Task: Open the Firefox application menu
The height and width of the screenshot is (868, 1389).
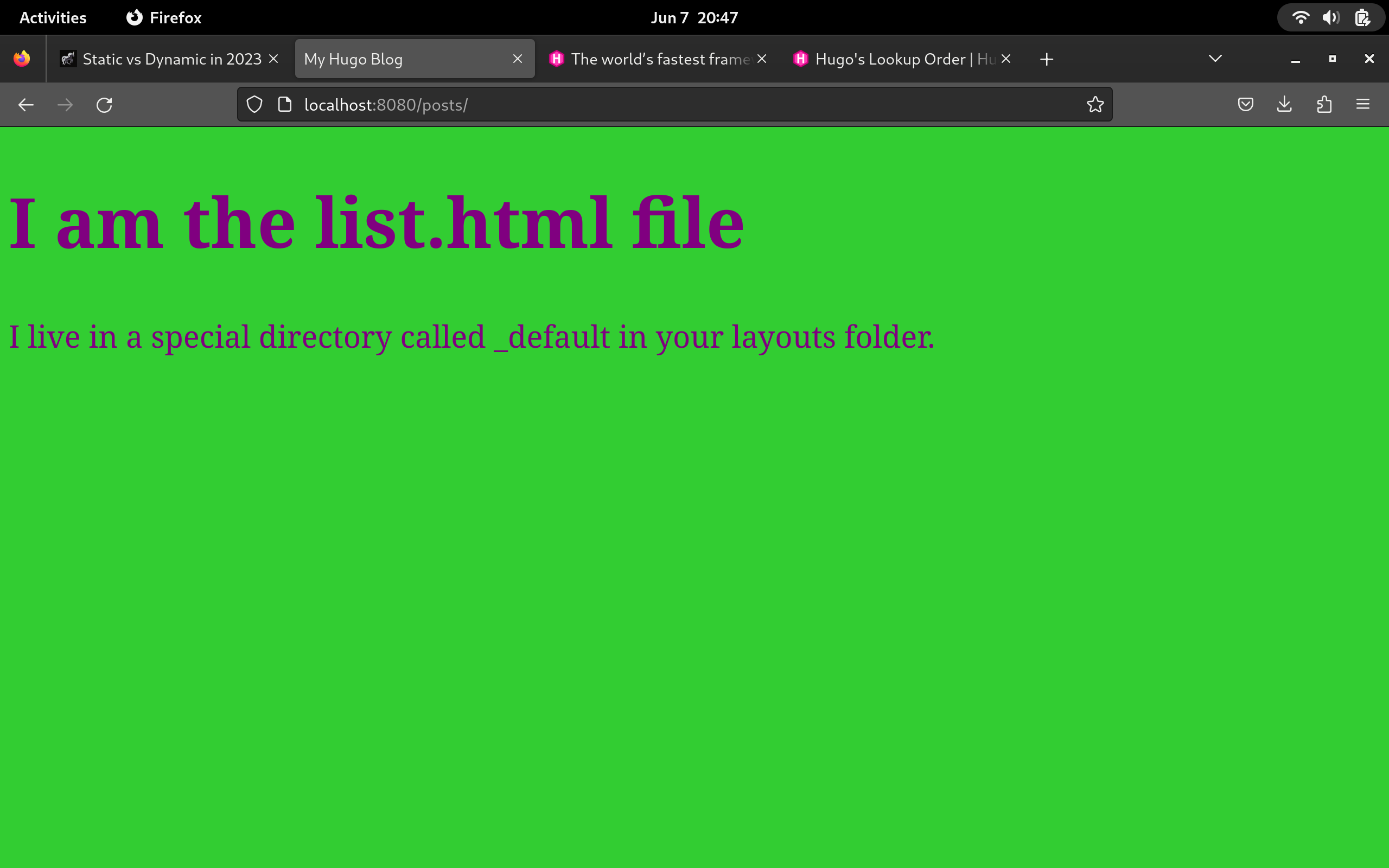Action: [x=1363, y=104]
